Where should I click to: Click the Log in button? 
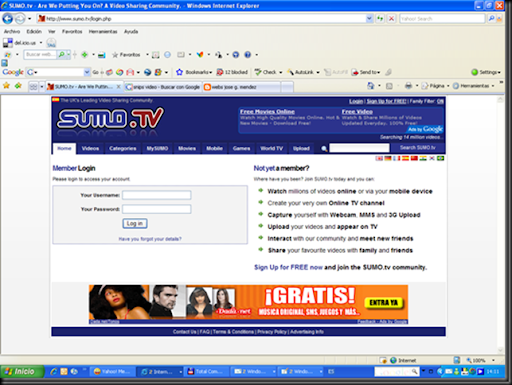tap(135, 223)
